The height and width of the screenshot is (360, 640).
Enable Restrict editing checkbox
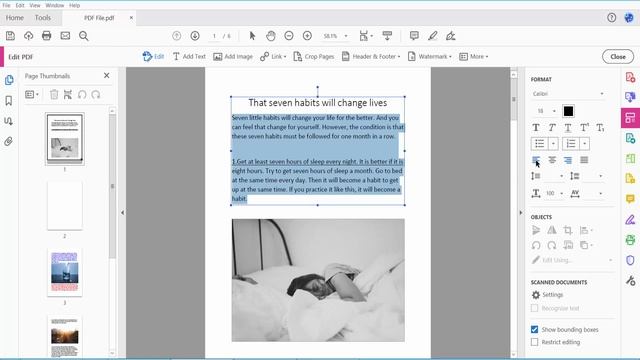coord(534,342)
